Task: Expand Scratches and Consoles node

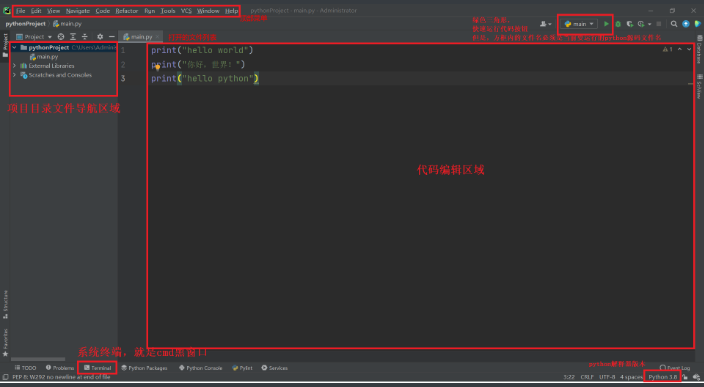Action: pyautogui.click(x=14, y=75)
